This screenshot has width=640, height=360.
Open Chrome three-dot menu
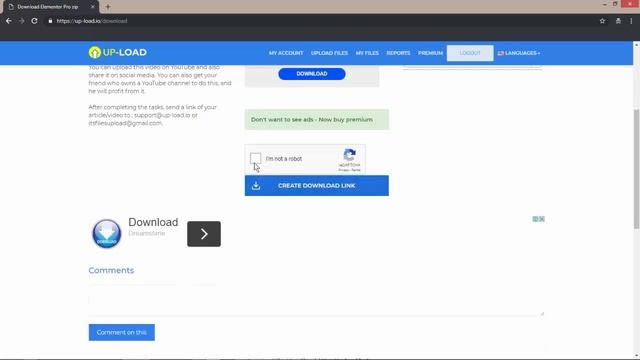click(x=631, y=21)
